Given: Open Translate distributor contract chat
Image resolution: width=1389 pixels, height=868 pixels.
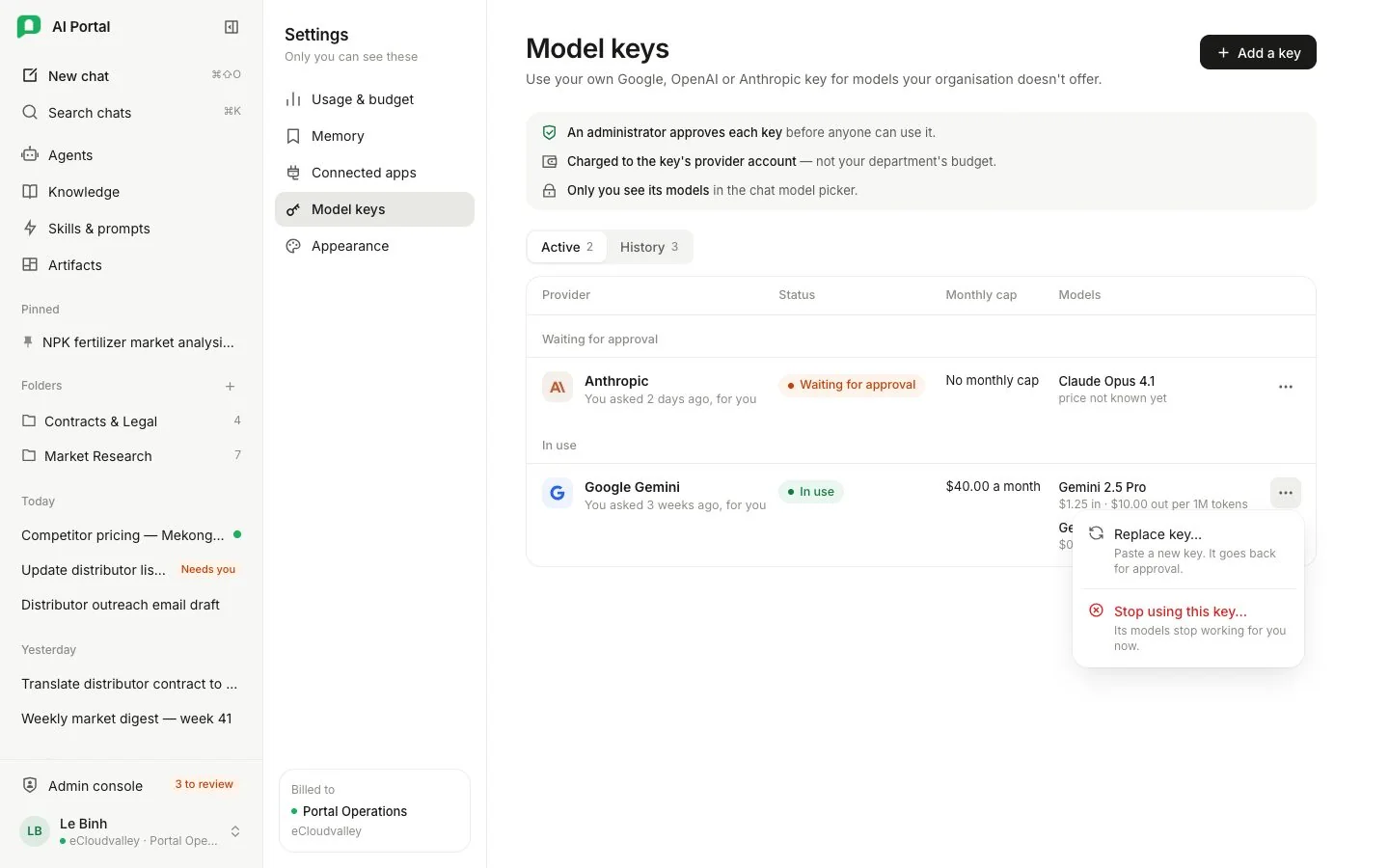Looking at the screenshot, I should 131,683.
